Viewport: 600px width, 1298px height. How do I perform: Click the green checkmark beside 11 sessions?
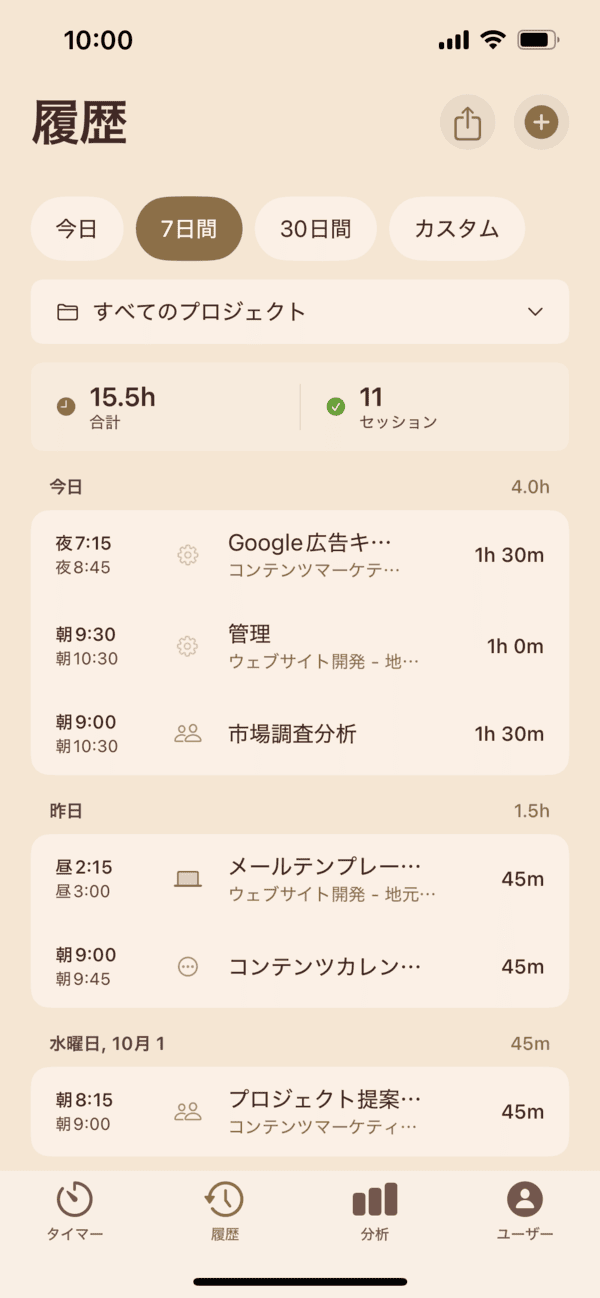[337, 408]
